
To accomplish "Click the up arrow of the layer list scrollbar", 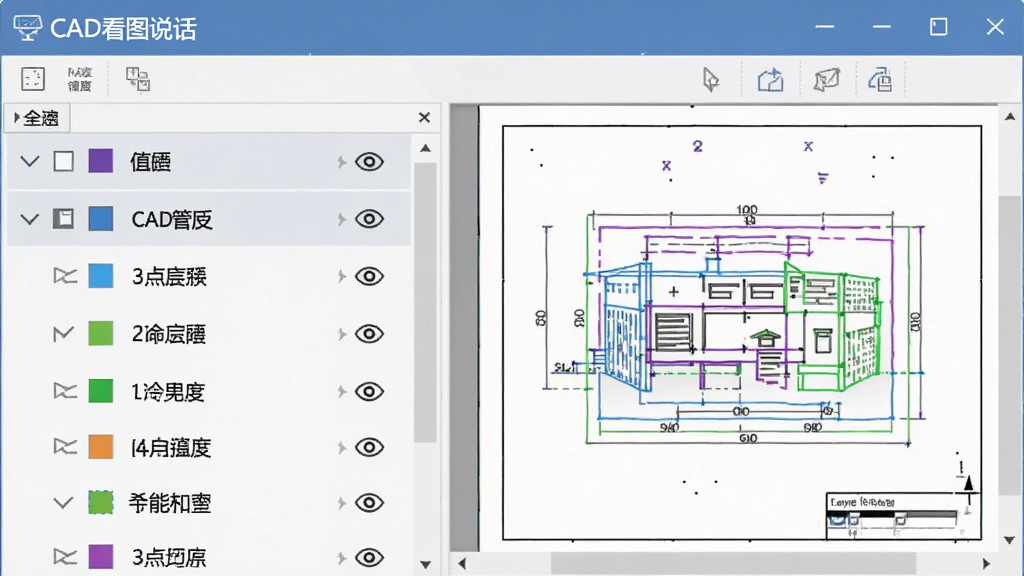I will (425, 148).
